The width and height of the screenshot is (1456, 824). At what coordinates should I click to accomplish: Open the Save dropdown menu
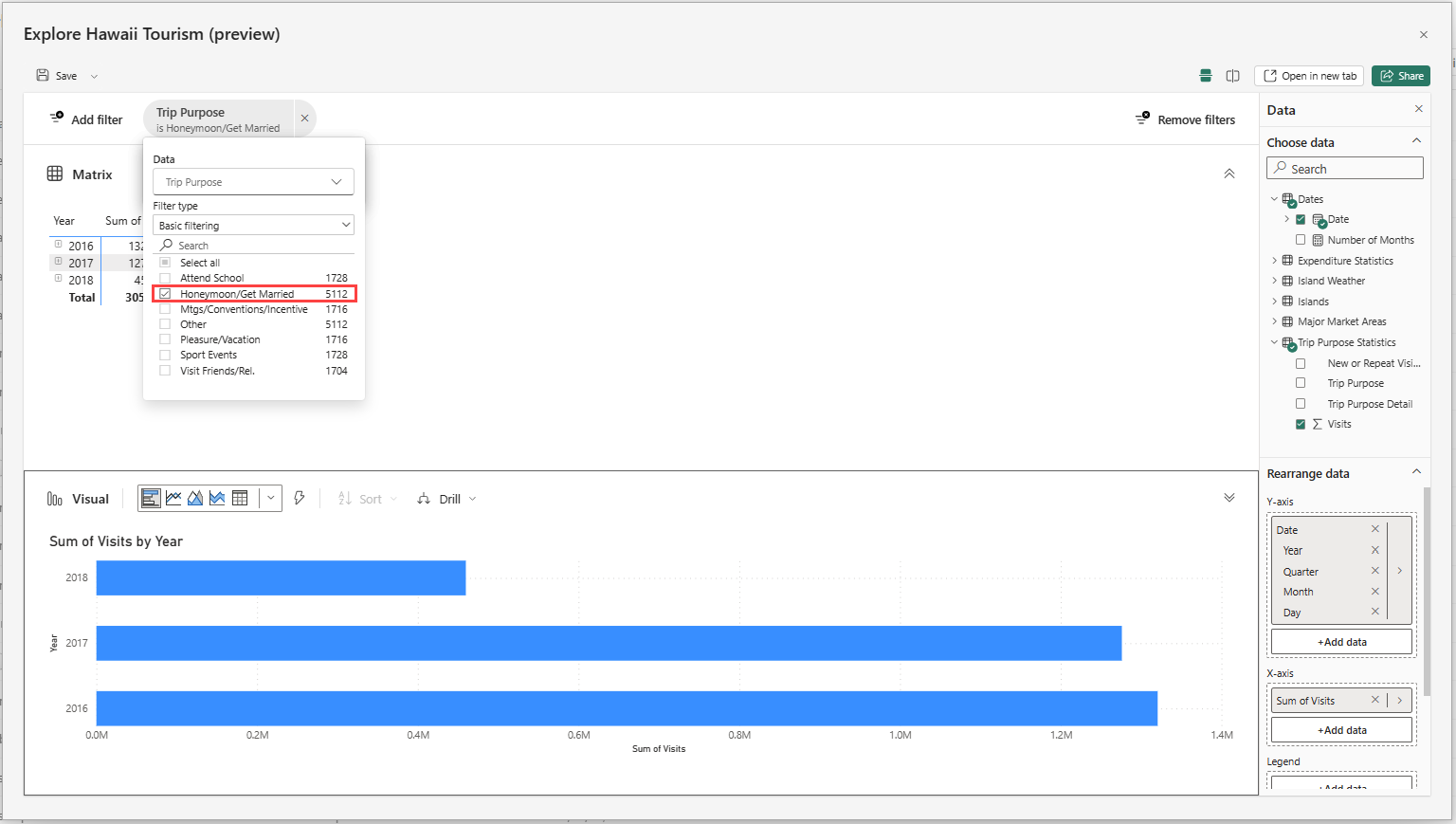(93, 75)
